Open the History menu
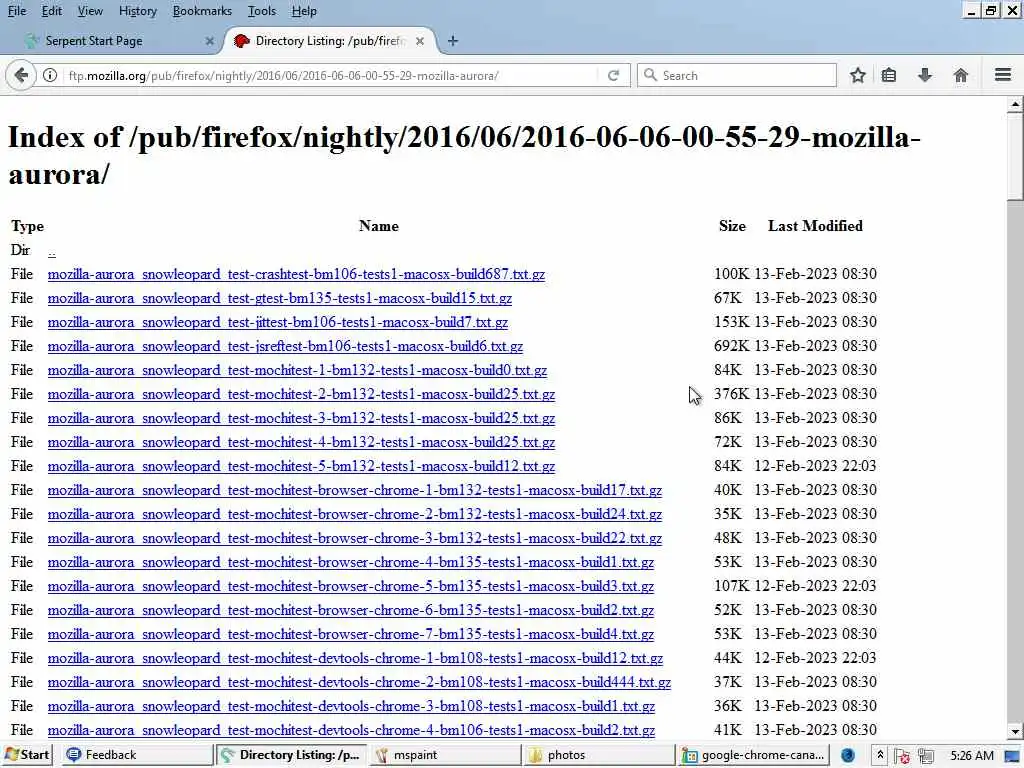 point(138,11)
